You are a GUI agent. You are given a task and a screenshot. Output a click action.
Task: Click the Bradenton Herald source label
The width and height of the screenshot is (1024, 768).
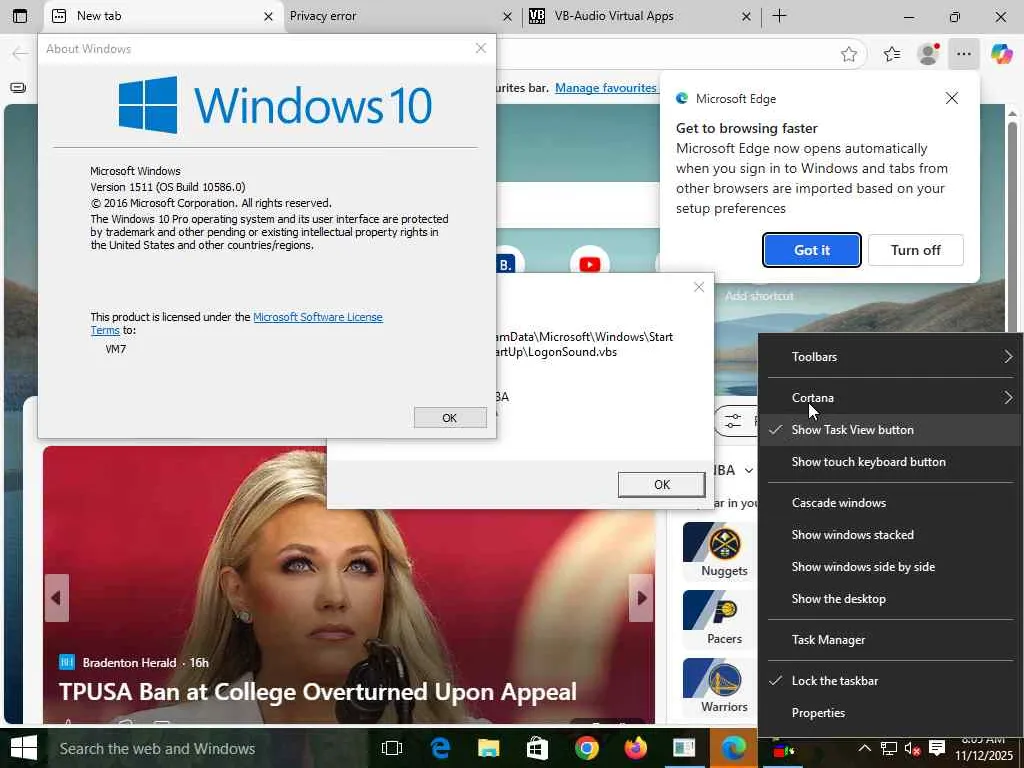(x=129, y=662)
